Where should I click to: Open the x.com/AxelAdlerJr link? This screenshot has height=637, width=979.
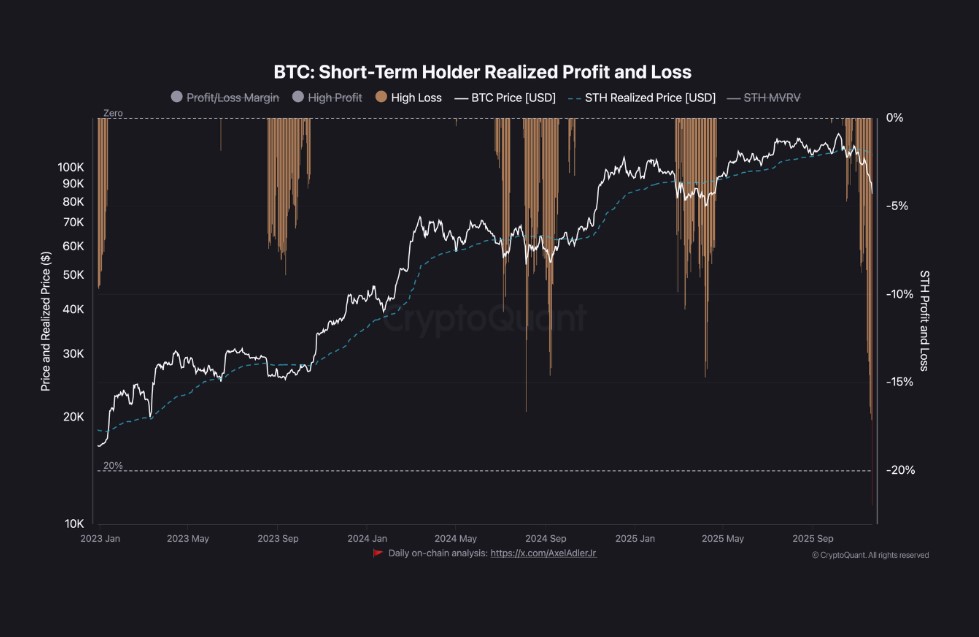543,552
